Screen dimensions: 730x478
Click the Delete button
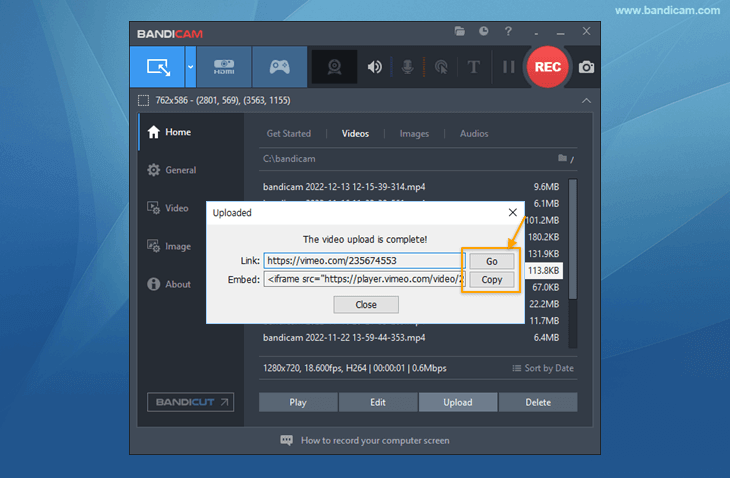click(x=538, y=402)
